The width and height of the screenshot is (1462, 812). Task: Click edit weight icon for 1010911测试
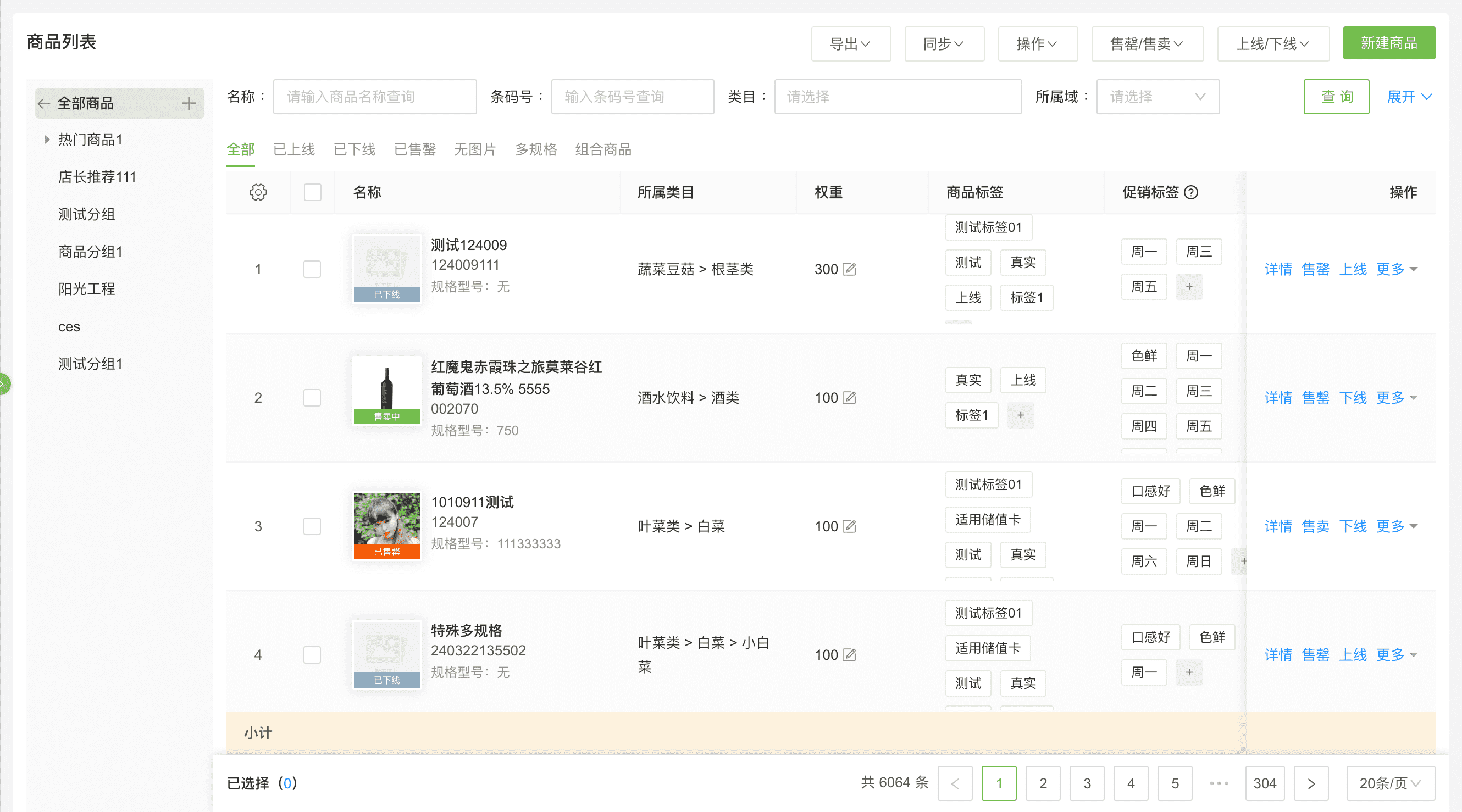(849, 526)
